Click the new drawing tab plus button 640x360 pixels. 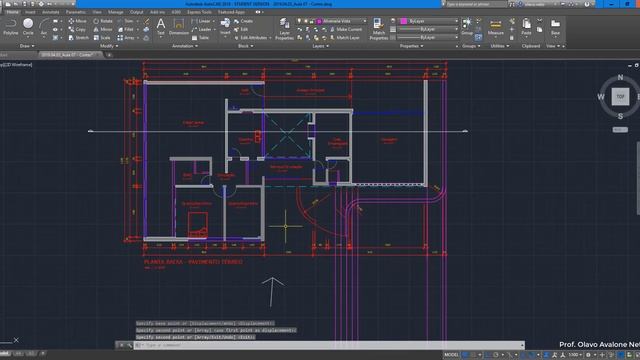(109, 55)
